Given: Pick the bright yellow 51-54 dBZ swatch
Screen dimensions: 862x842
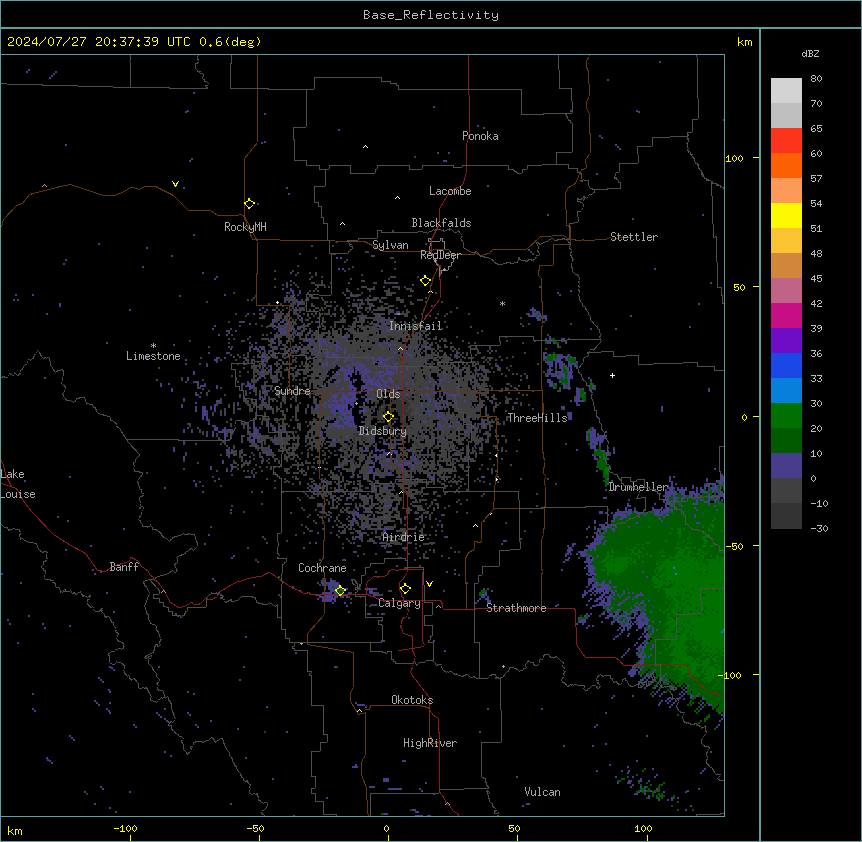Looking at the screenshot, I should (786, 215).
